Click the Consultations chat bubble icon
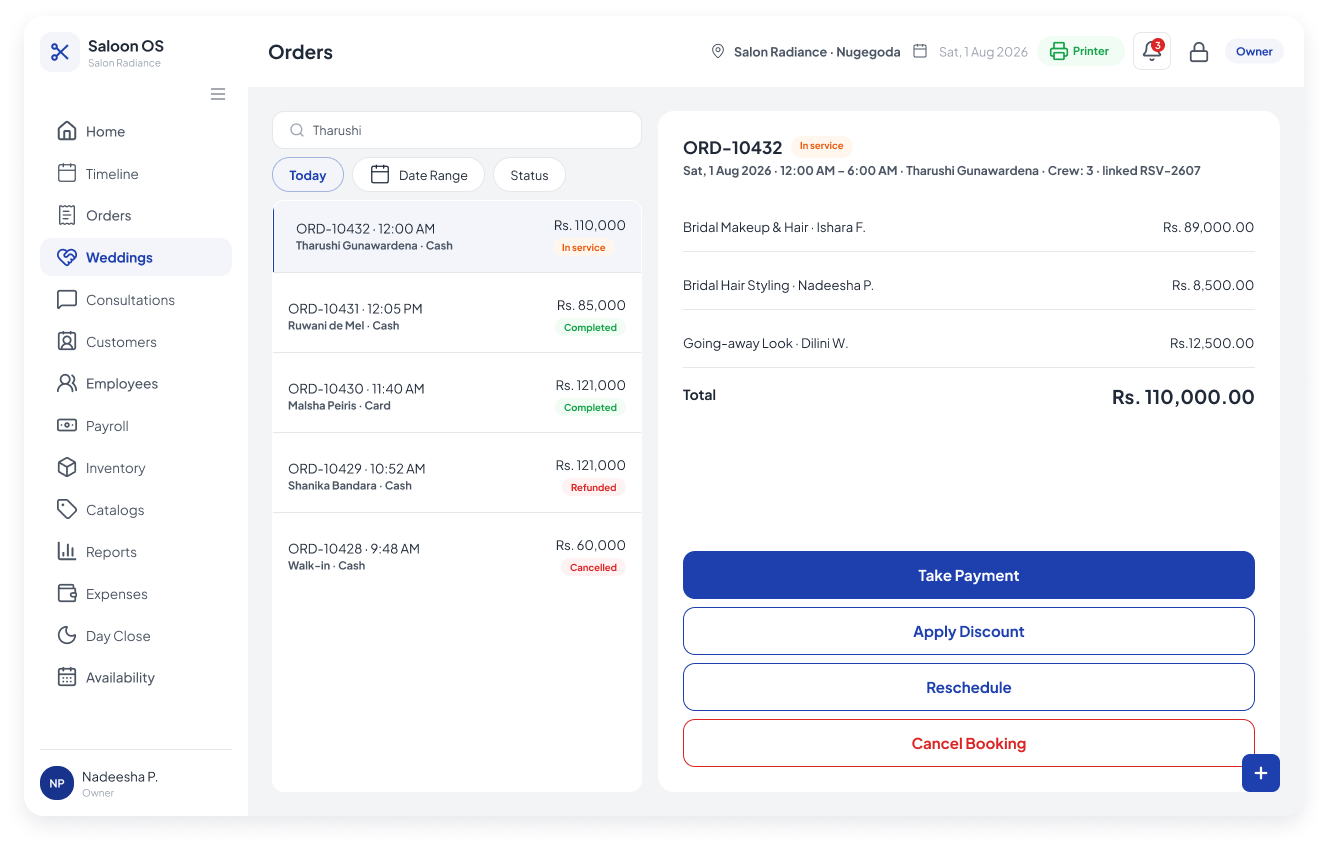 [x=67, y=299]
